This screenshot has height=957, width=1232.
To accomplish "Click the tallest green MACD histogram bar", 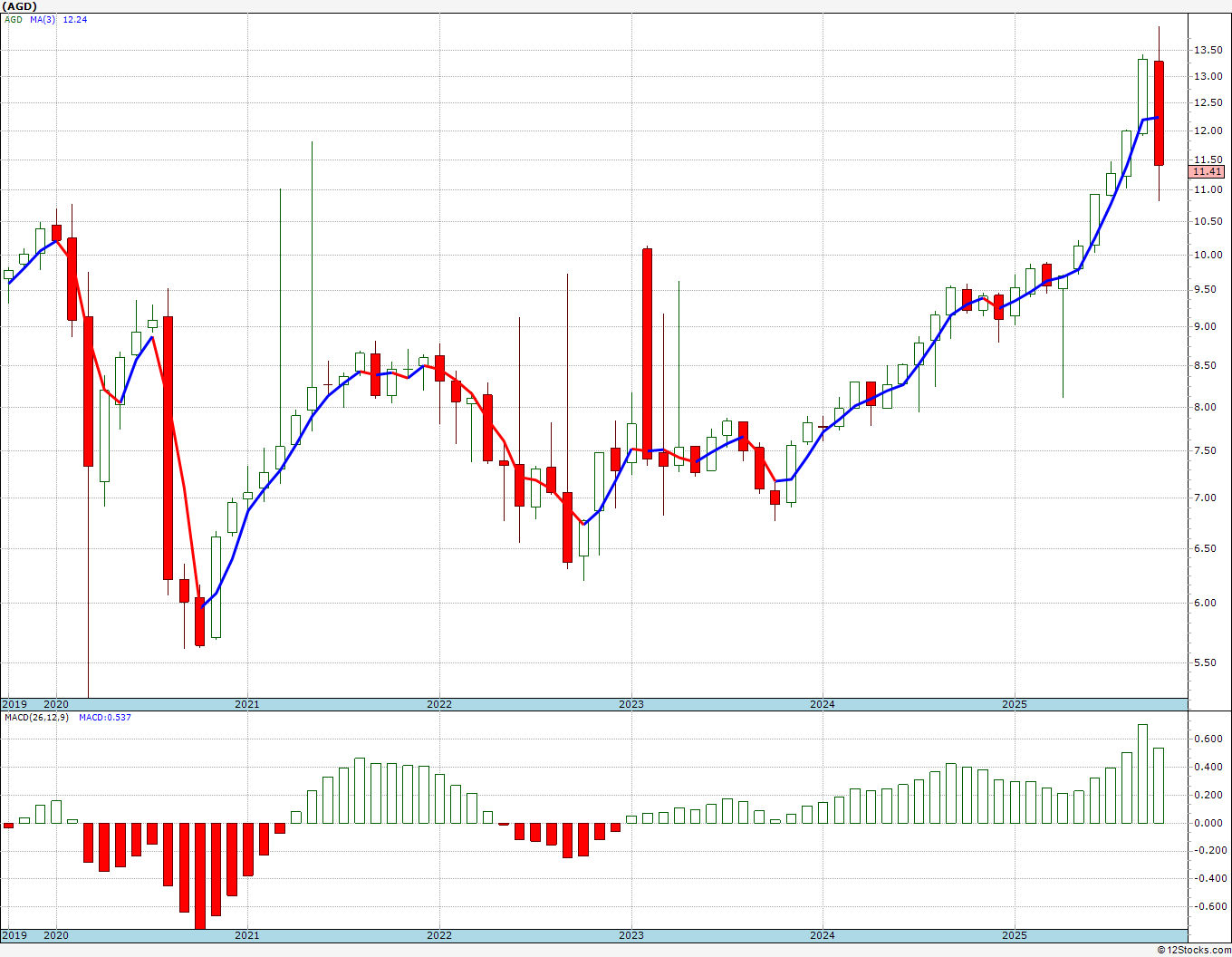I will [x=1142, y=774].
